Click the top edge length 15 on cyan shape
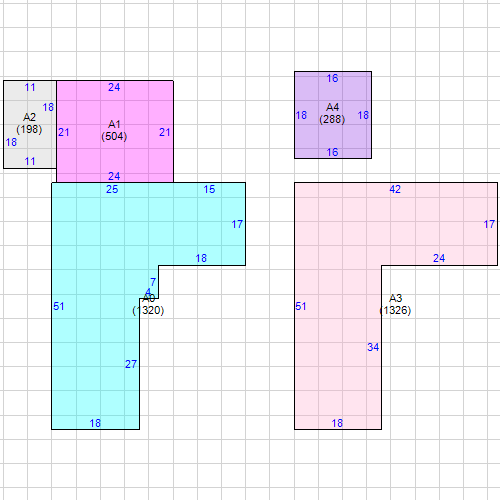 (209, 189)
